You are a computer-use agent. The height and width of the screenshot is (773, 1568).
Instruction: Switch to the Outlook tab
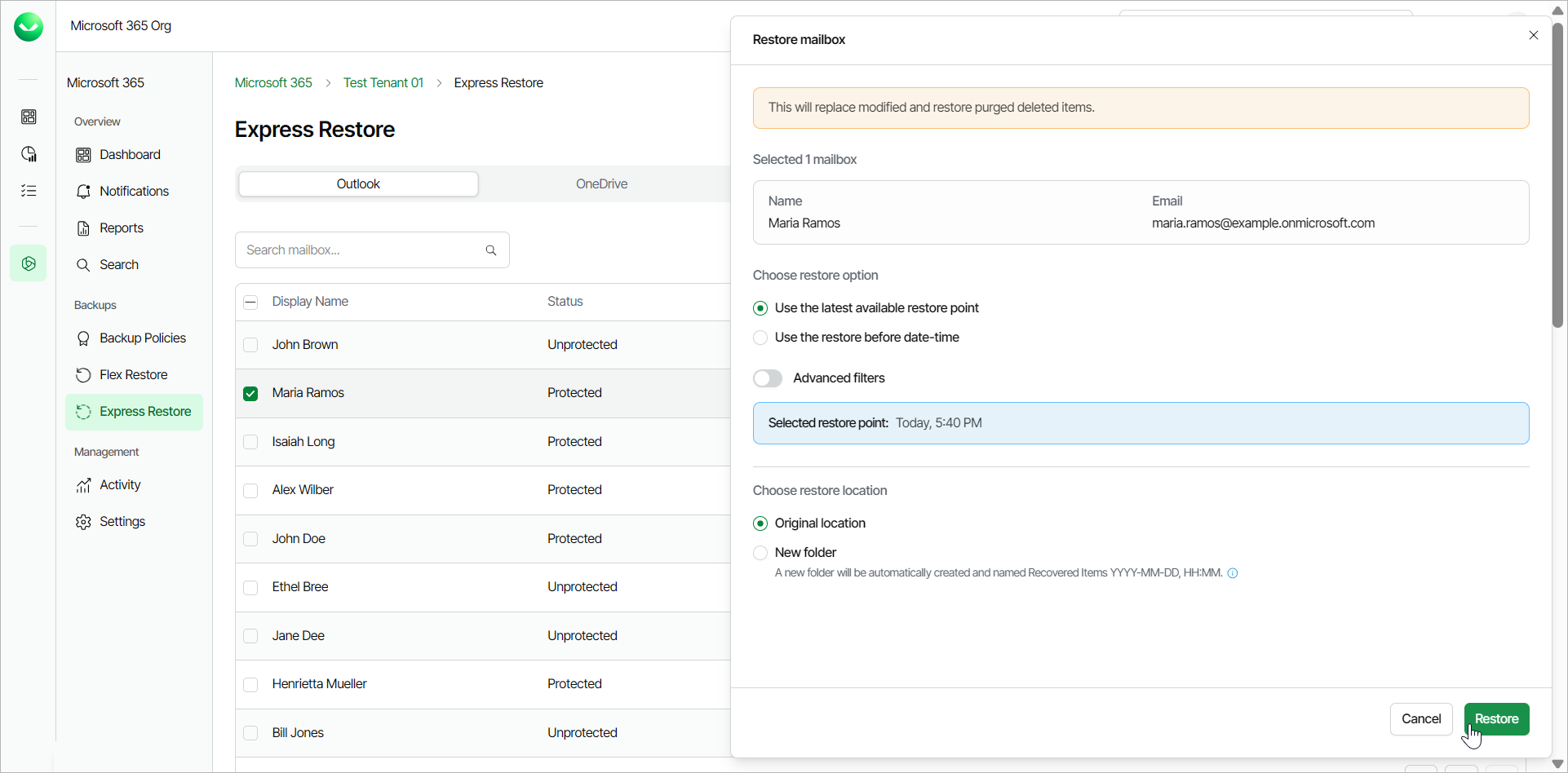tap(358, 183)
